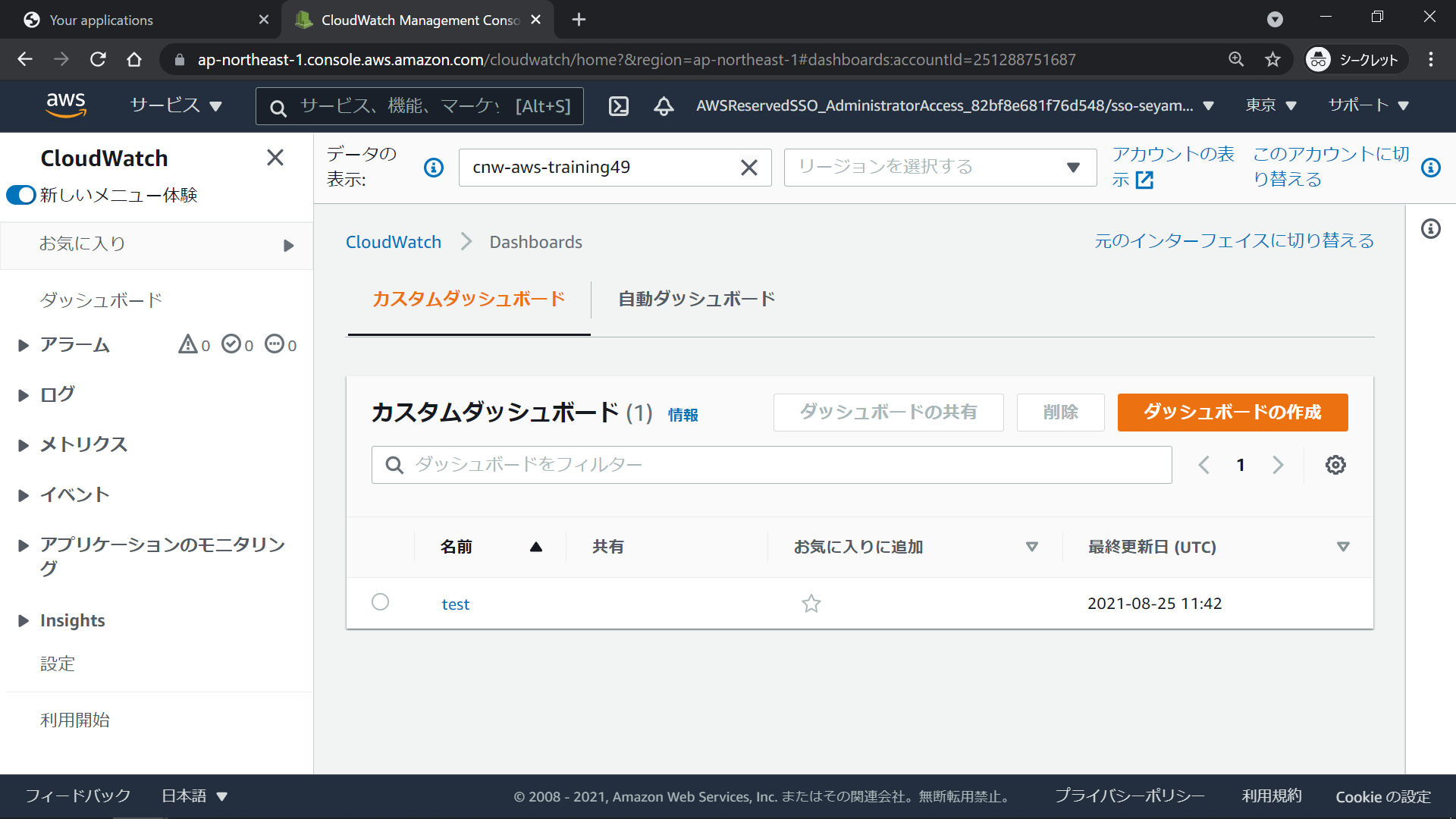Open the Services menu in header
This screenshot has width=1456, height=819.
pos(175,105)
